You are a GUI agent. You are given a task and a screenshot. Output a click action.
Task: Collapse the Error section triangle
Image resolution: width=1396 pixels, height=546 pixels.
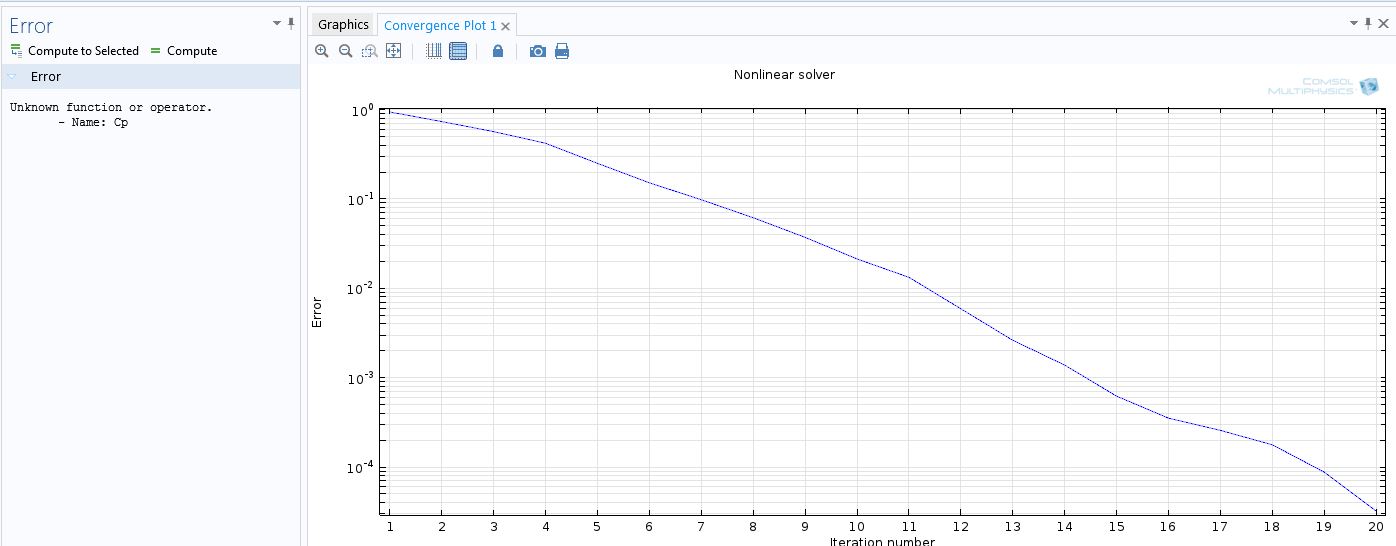[12, 77]
